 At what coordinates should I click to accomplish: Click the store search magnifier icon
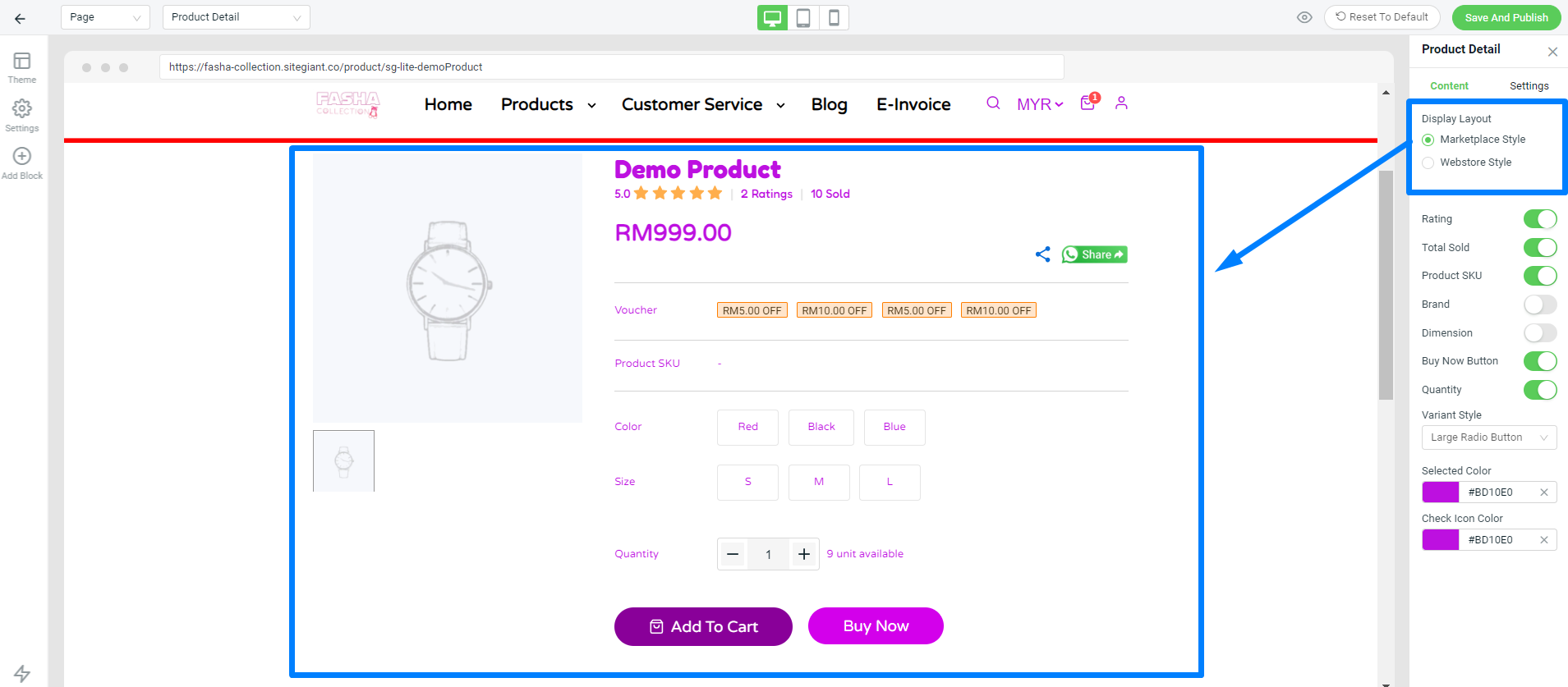993,103
